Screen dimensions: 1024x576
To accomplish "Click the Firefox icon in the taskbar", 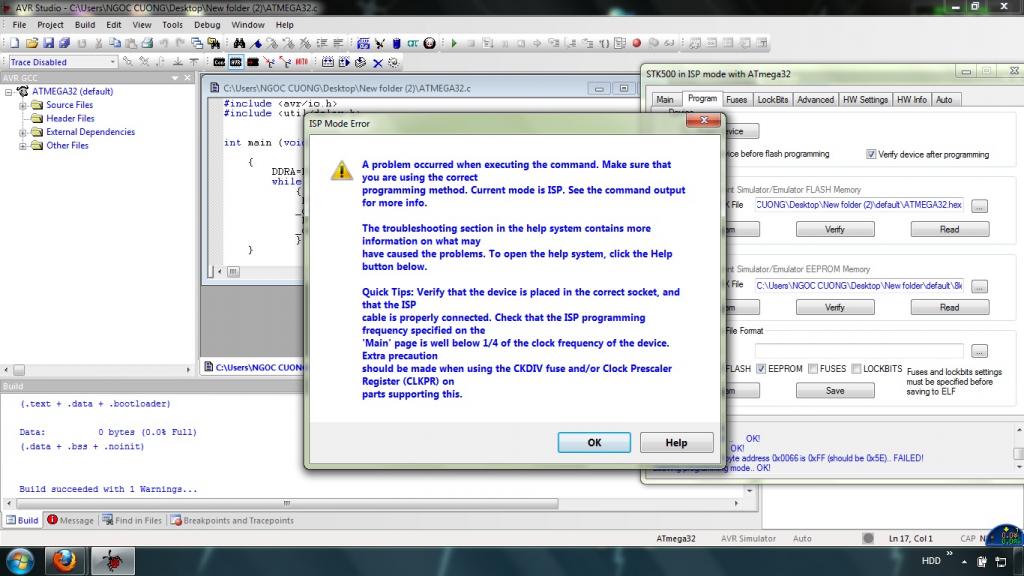I will click(x=64, y=560).
